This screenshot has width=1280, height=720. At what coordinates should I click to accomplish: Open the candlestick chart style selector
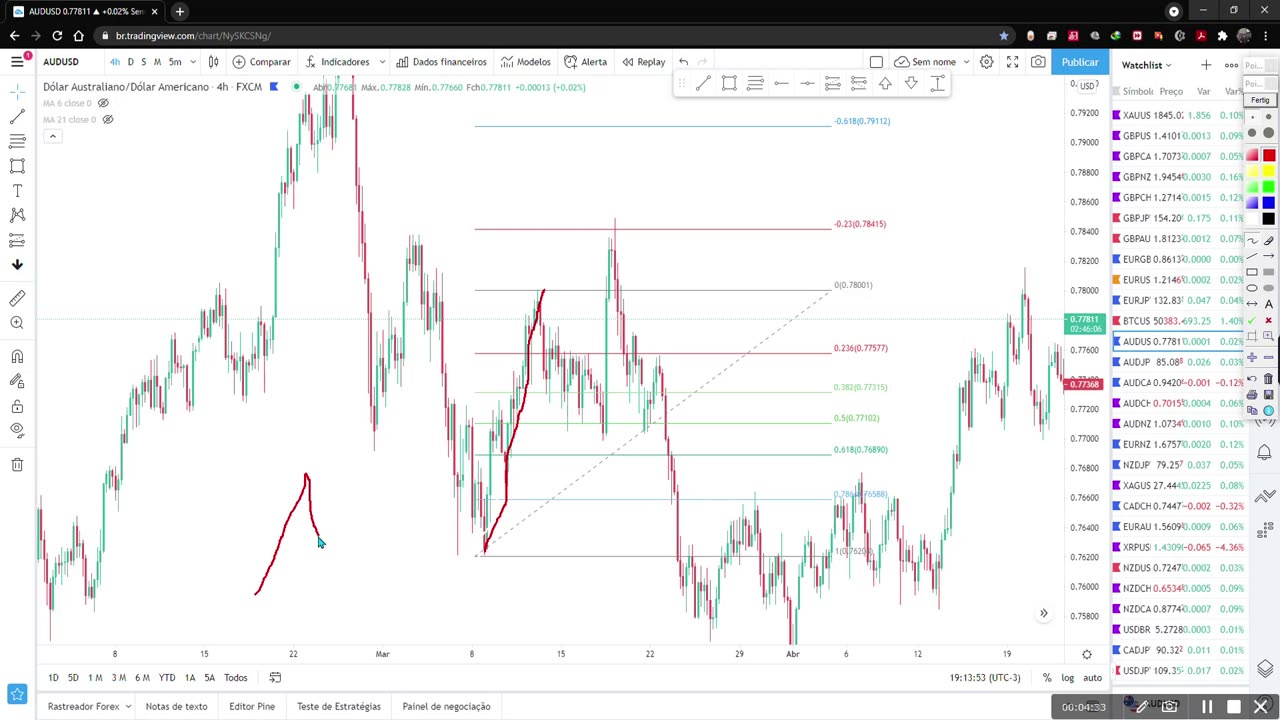pos(213,62)
